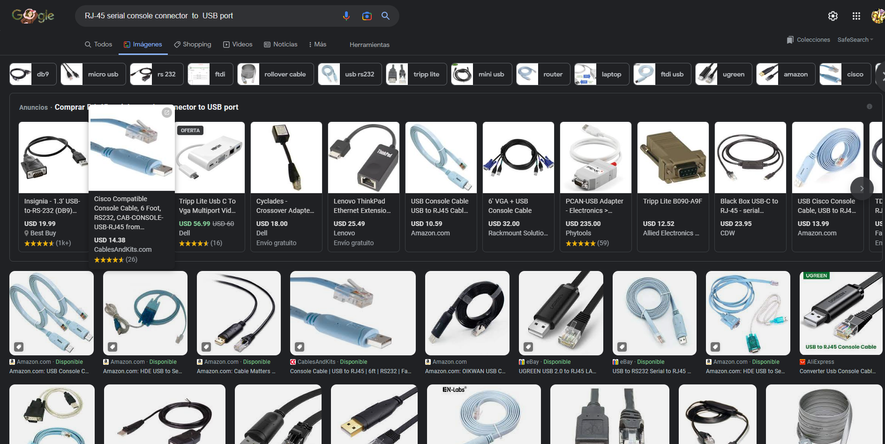The image size is (885, 444).
Task: Click the Google logo
Action: [x=33, y=16]
